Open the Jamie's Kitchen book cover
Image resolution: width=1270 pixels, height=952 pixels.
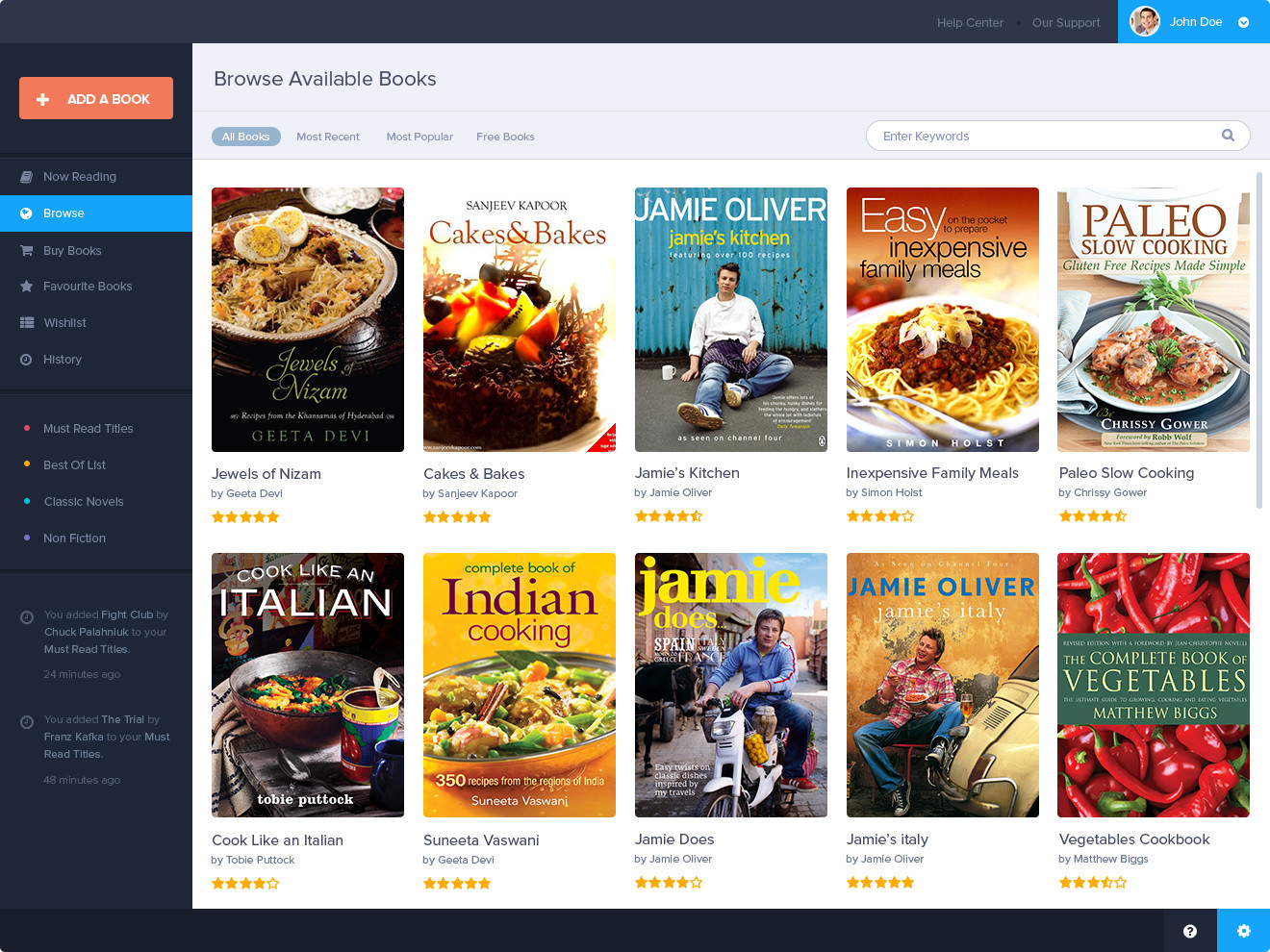click(731, 319)
